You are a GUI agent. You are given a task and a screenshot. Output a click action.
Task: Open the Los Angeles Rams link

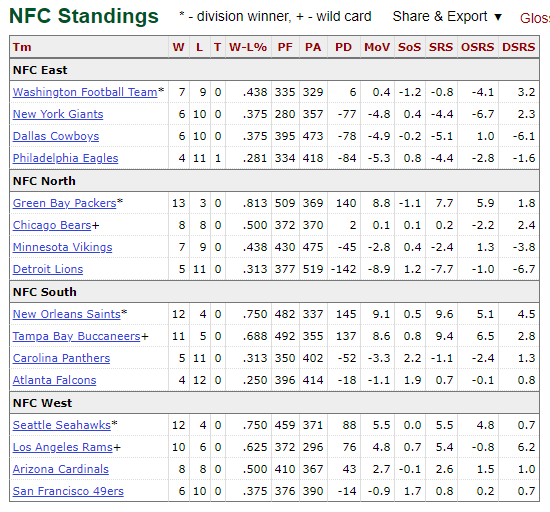click(x=63, y=447)
